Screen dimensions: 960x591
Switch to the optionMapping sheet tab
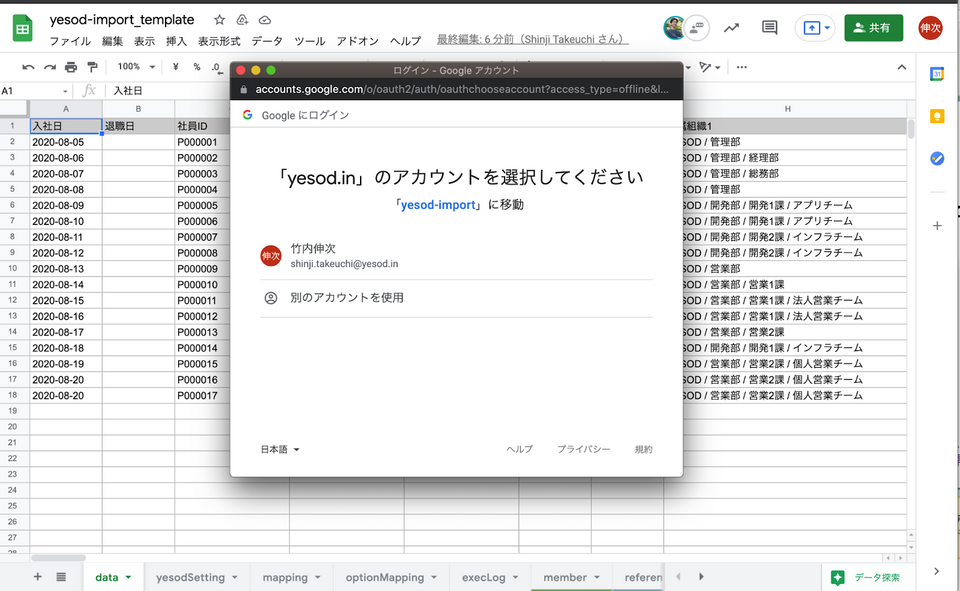[x=384, y=578]
